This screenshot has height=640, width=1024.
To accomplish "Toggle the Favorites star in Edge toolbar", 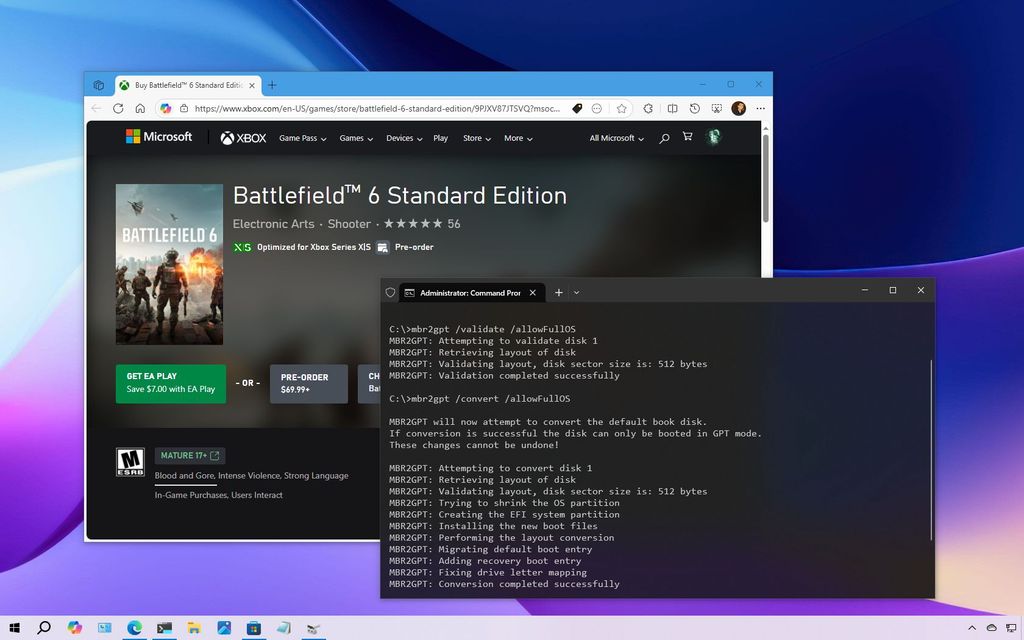I will coord(622,108).
